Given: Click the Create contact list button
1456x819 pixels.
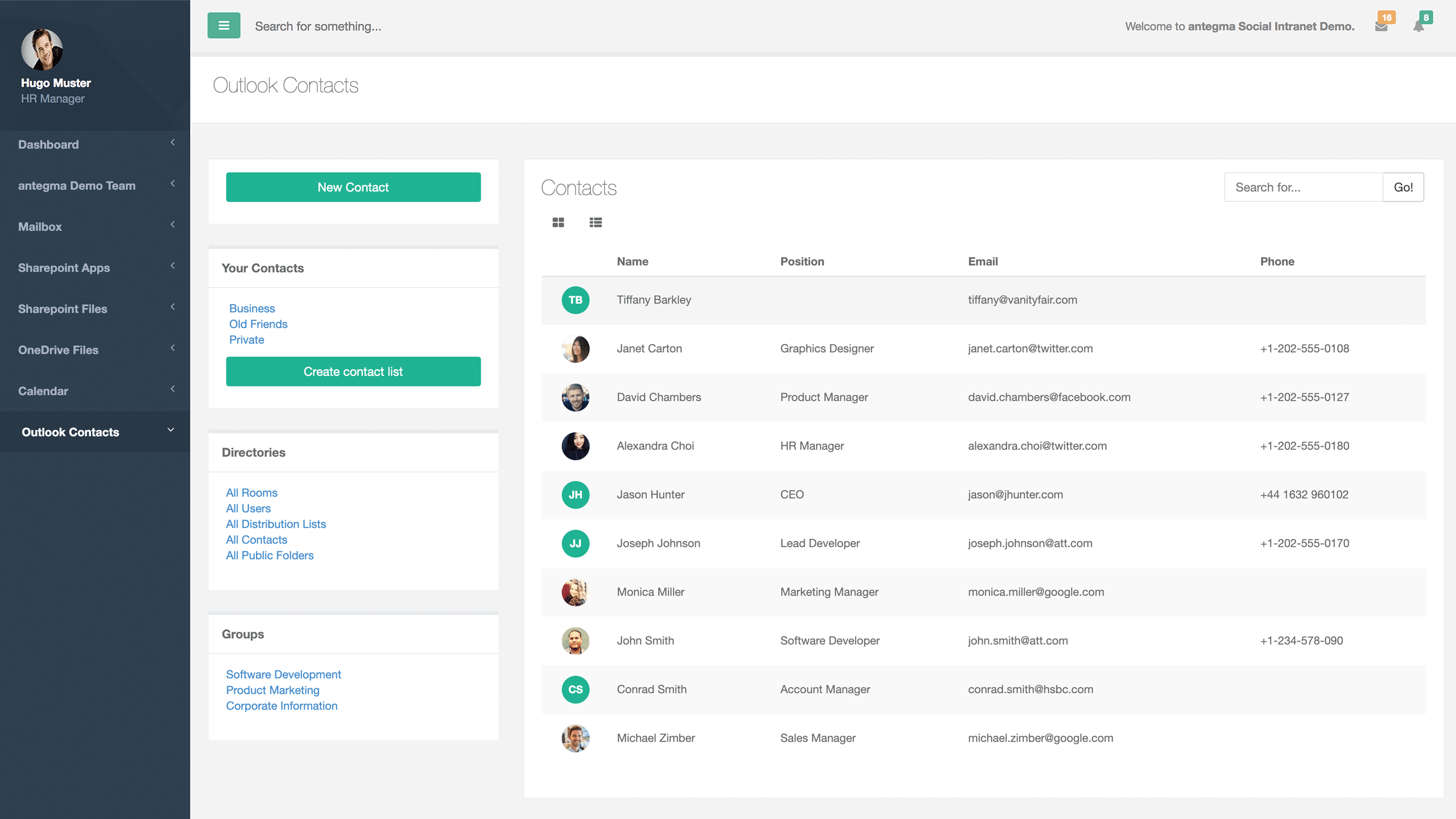Looking at the screenshot, I should coord(353,371).
